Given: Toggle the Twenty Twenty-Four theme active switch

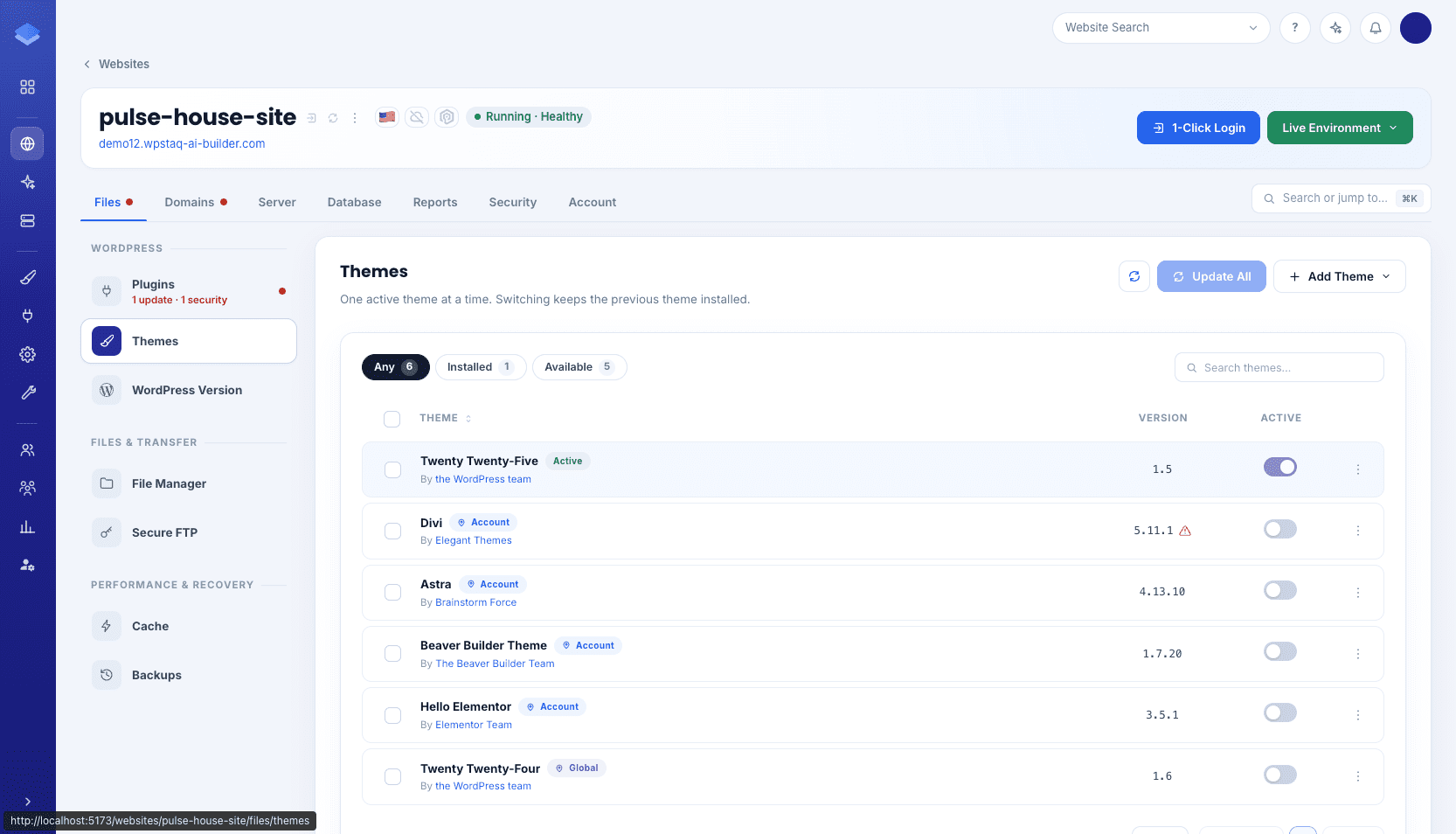Looking at the screenshot, I should [1280, 775].
